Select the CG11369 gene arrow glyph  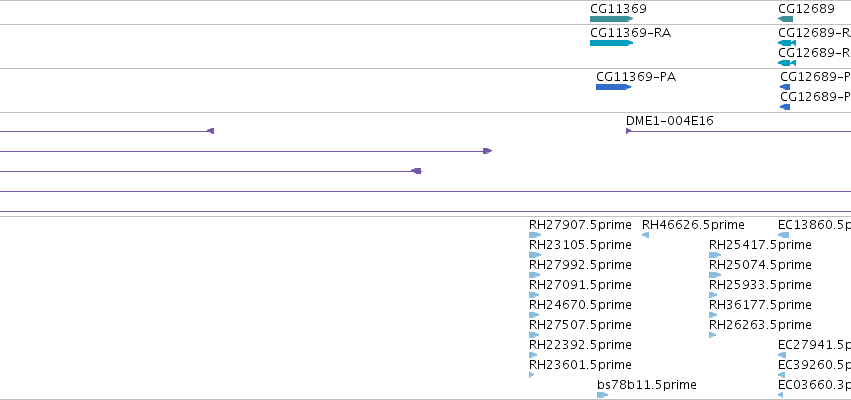click(x=612, y=19)
